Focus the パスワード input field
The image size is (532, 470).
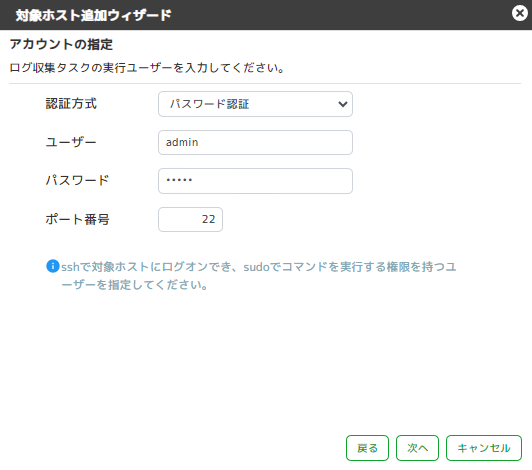point(255,181)
